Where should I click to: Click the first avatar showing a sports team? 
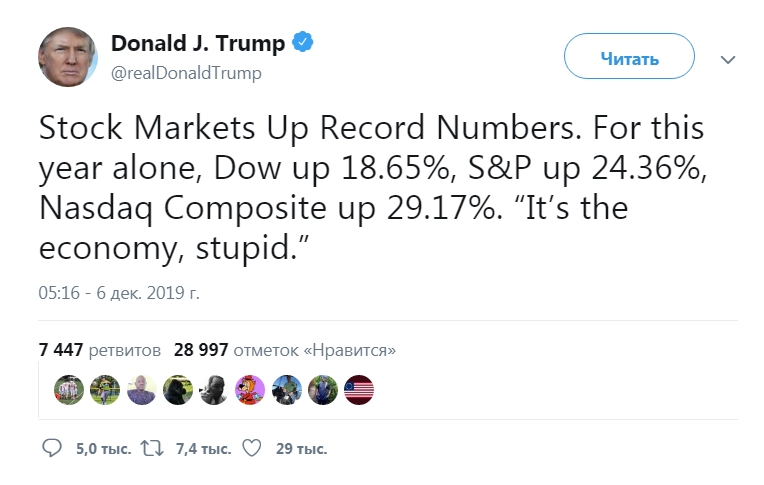click(67, 389)
